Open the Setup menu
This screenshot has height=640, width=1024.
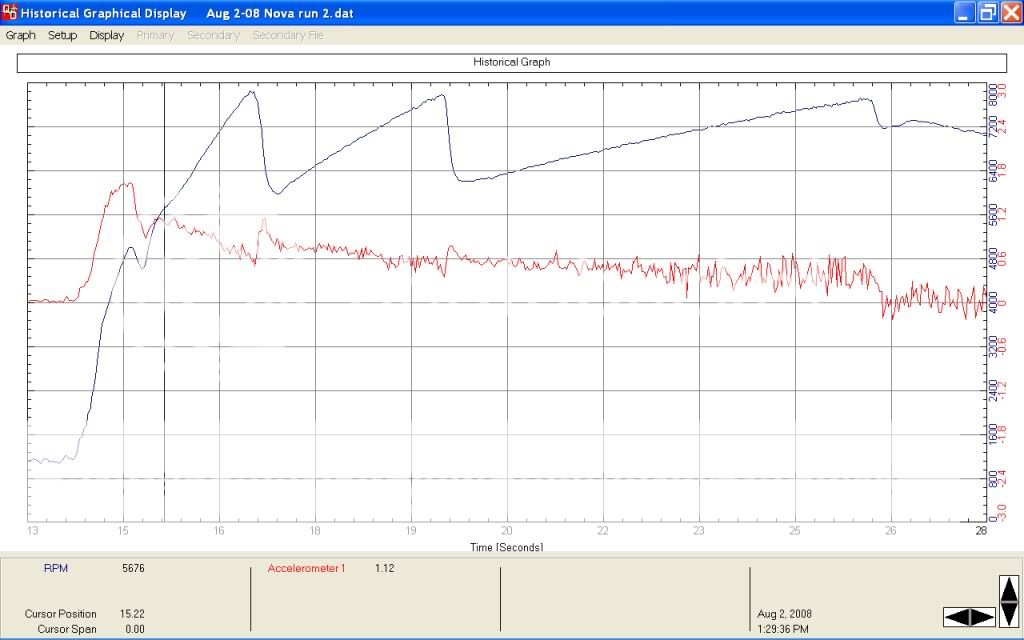62,35
